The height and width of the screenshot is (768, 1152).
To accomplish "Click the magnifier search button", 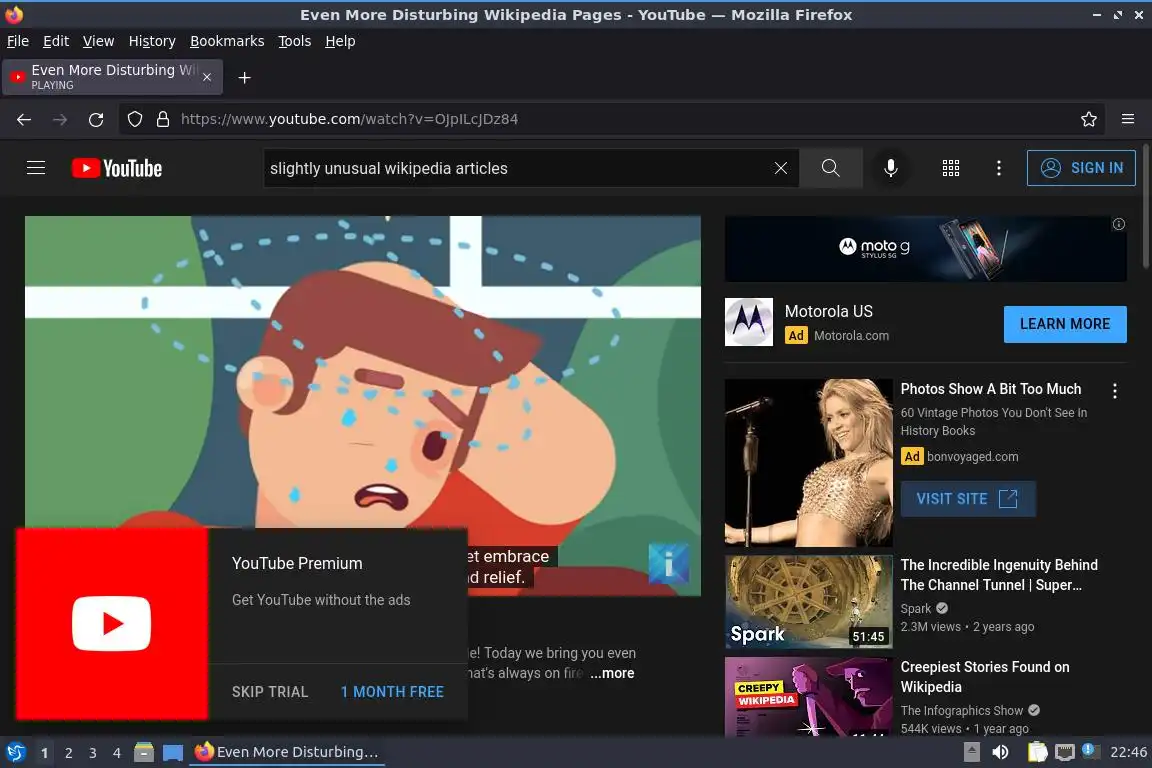I will (830, 168).
